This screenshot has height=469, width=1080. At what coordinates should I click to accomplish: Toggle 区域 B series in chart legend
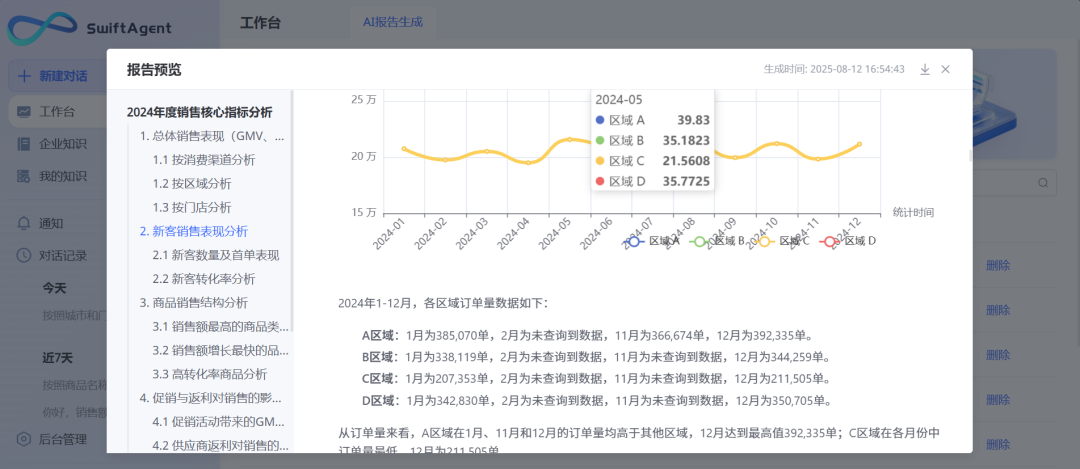[x=716, y=241]
